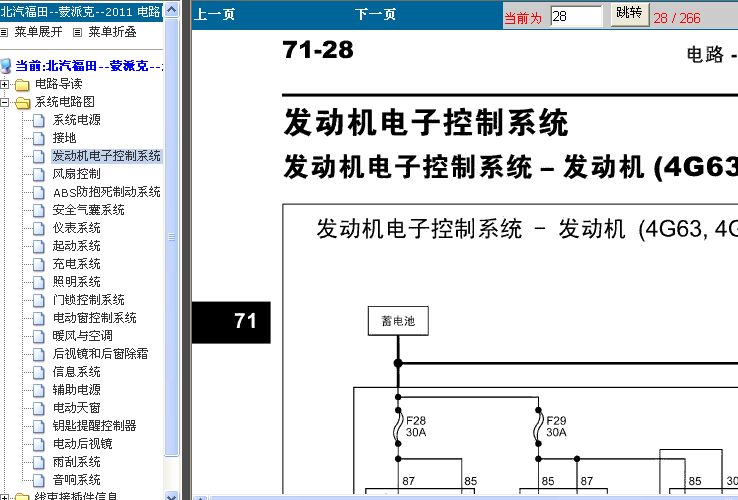
Task: Click document icon beside 风扇控制
Action: tap(39, 175)
